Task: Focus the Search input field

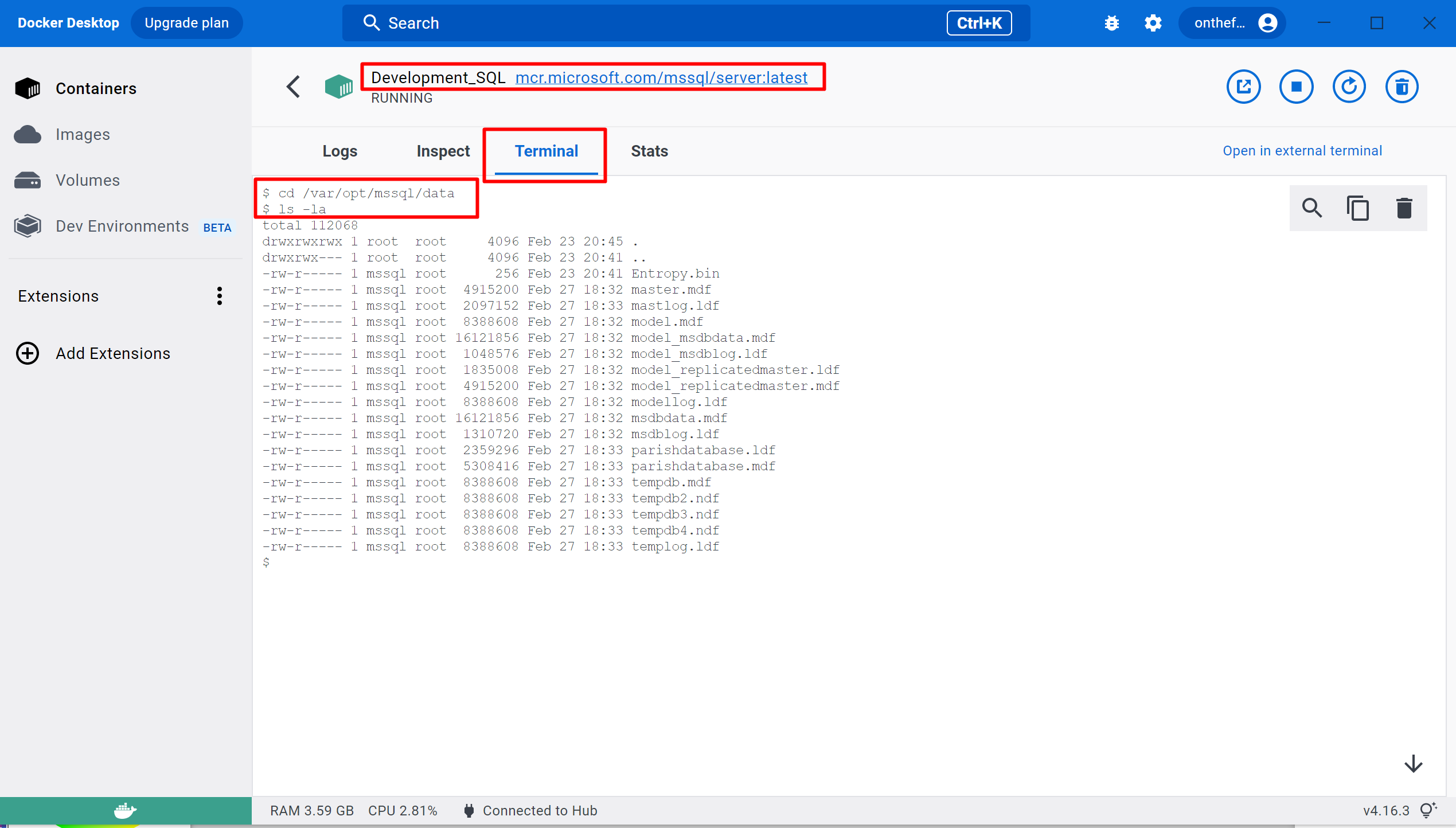Action: (686, 23)
